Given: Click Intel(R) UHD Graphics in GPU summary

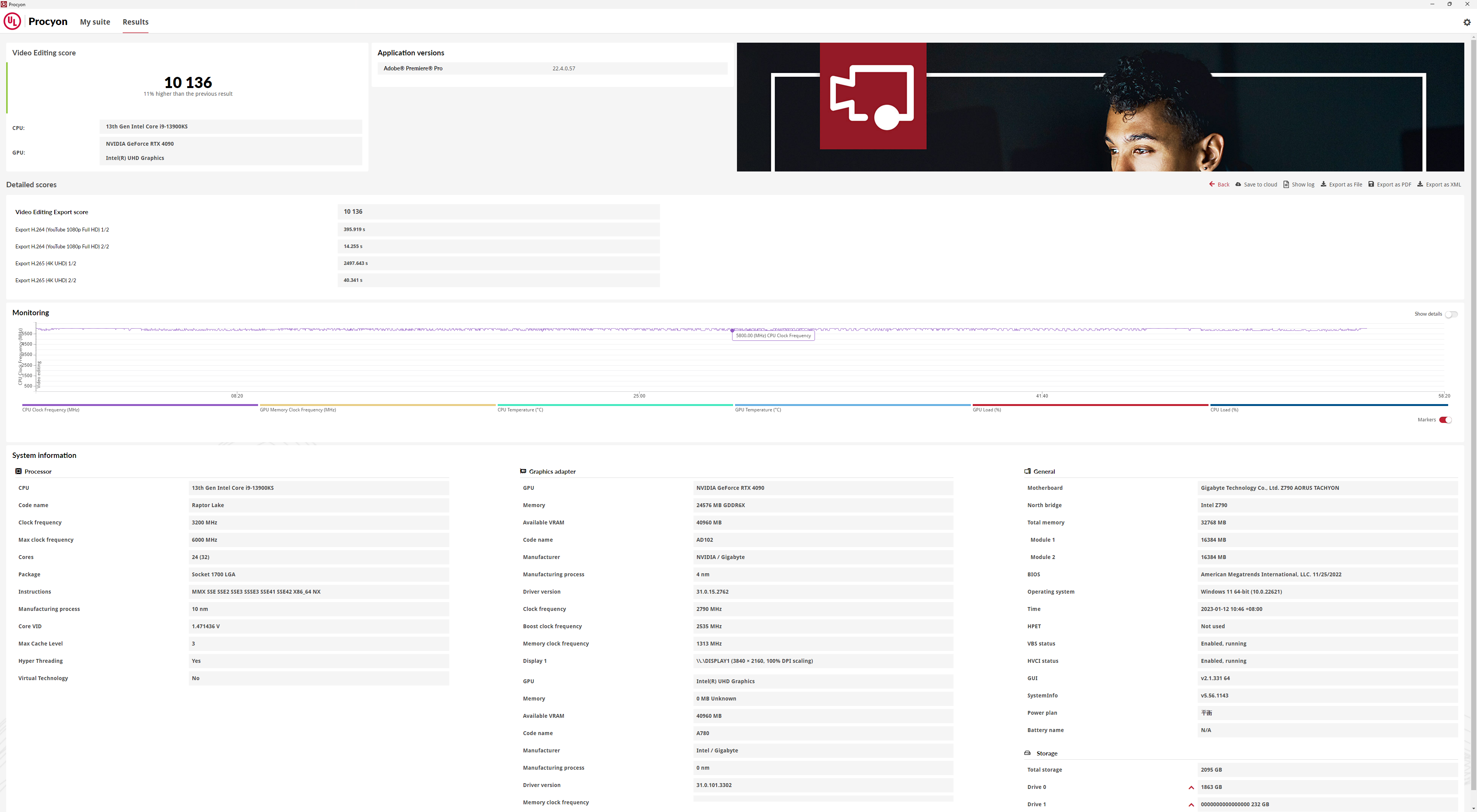Looking at the screenshot, I should click(x=135, y=158).
